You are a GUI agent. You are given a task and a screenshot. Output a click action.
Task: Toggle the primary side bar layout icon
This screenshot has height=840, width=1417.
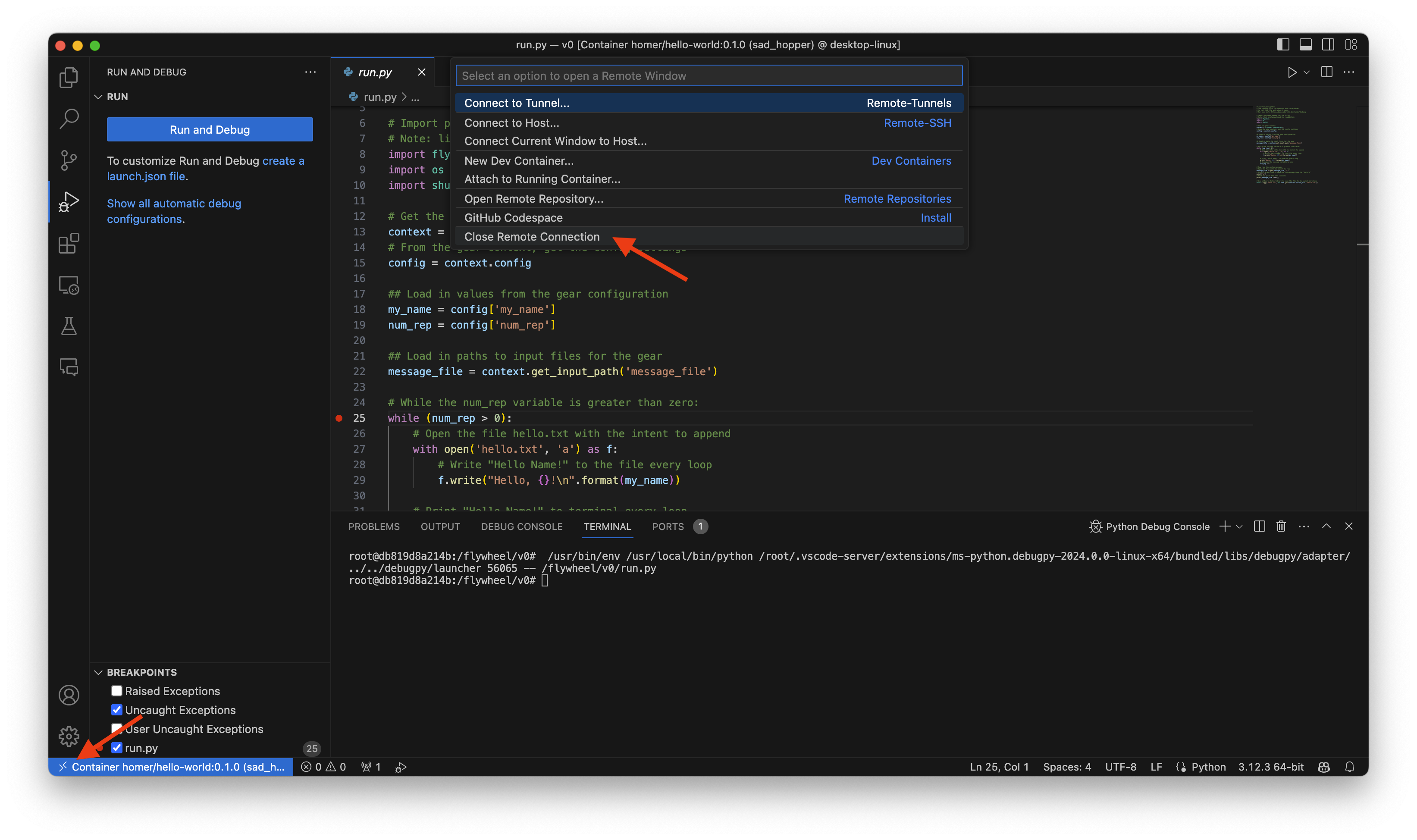pyautogui.click(x=1283, y=45)
